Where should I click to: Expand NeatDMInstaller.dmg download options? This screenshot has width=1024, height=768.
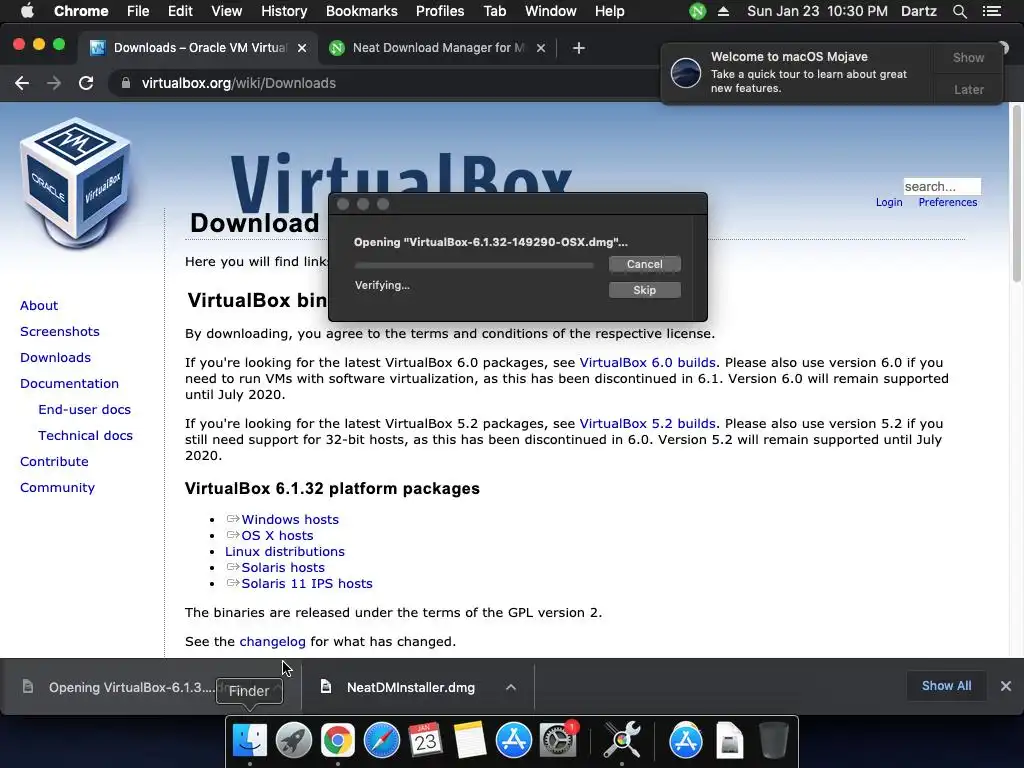coord(511,687)
